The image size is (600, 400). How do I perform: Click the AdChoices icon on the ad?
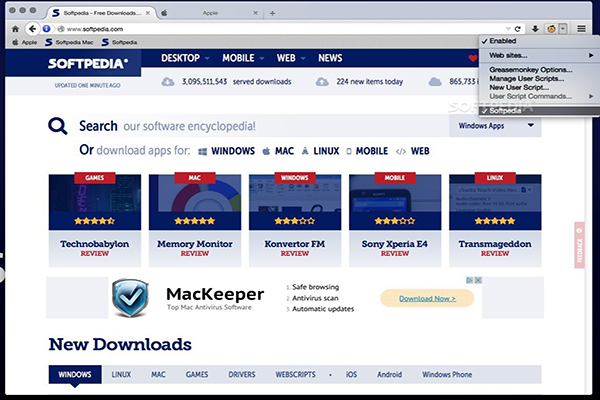click(x=470, y=280)
